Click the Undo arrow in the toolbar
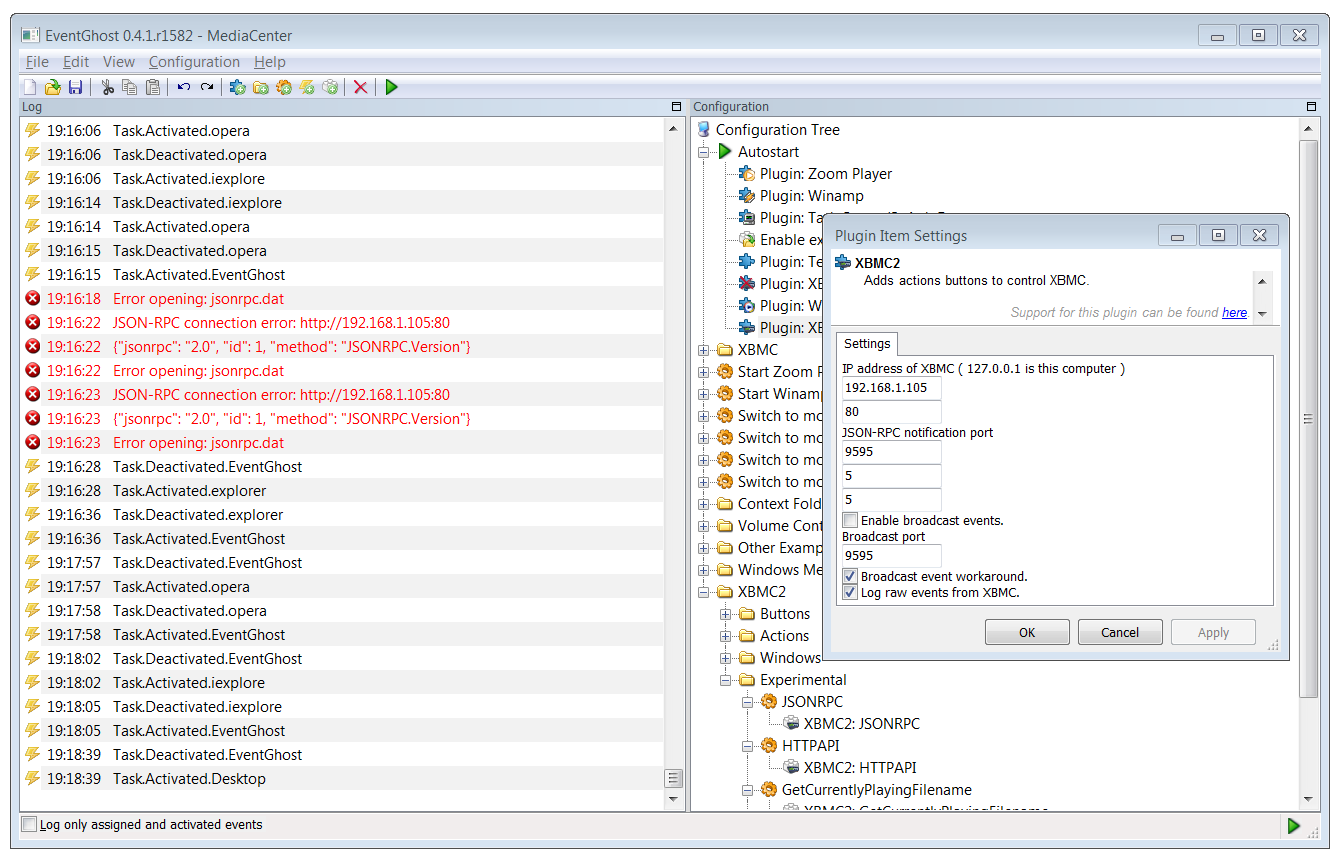1336x860 pixels. (184, 88)
